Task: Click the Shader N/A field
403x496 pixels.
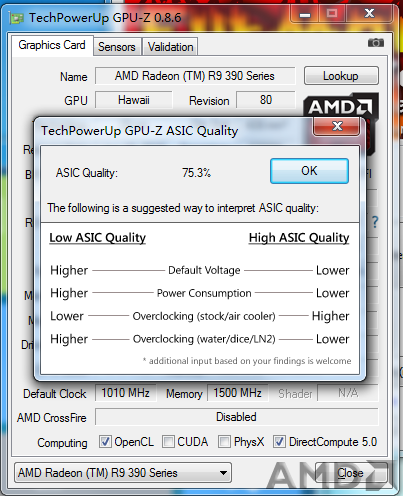Action: [348, 393]
